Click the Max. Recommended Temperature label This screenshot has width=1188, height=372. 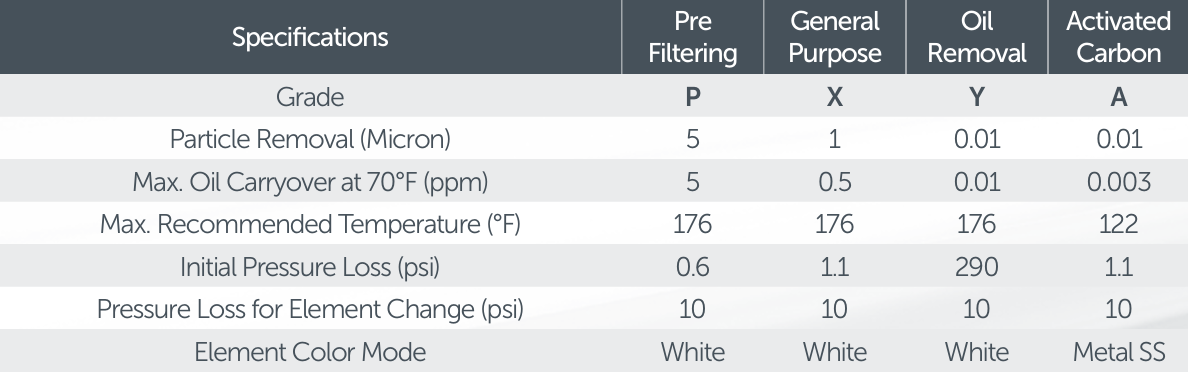click(x=310, y=224)
